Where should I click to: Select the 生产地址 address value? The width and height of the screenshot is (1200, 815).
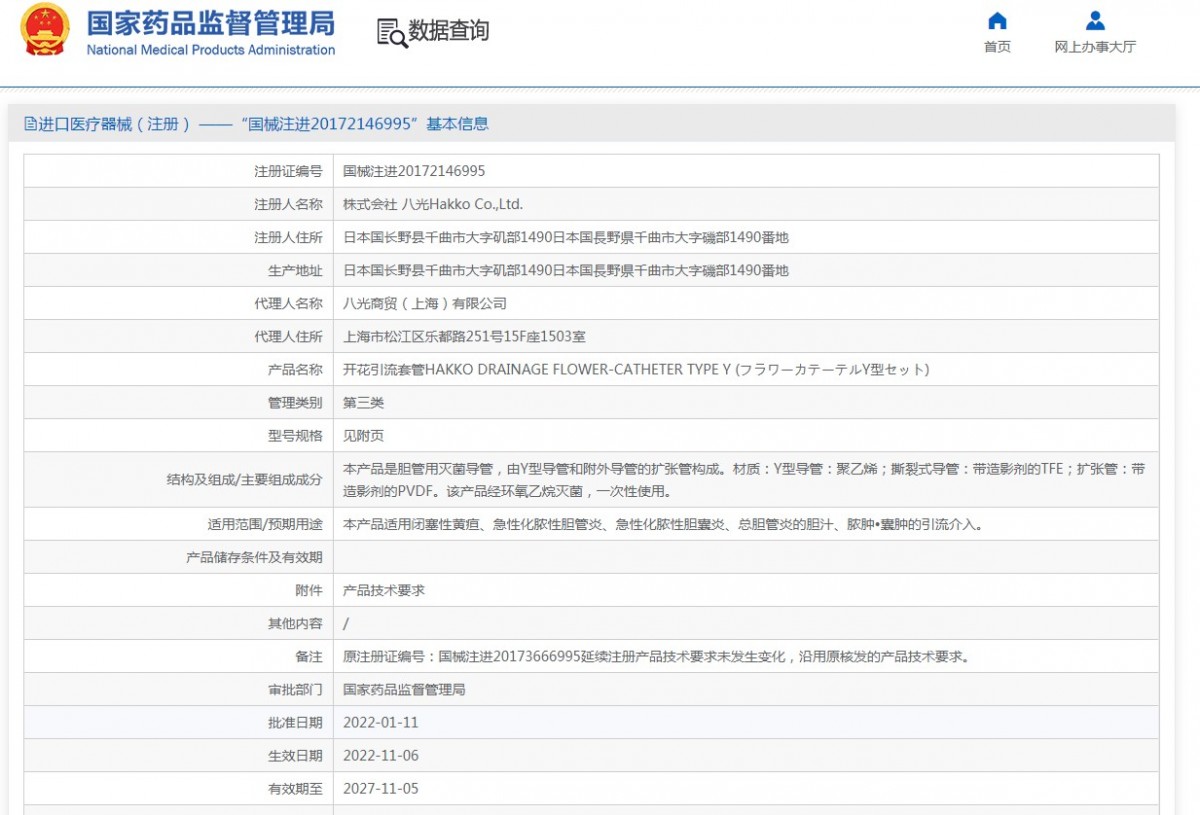point(566,270)
